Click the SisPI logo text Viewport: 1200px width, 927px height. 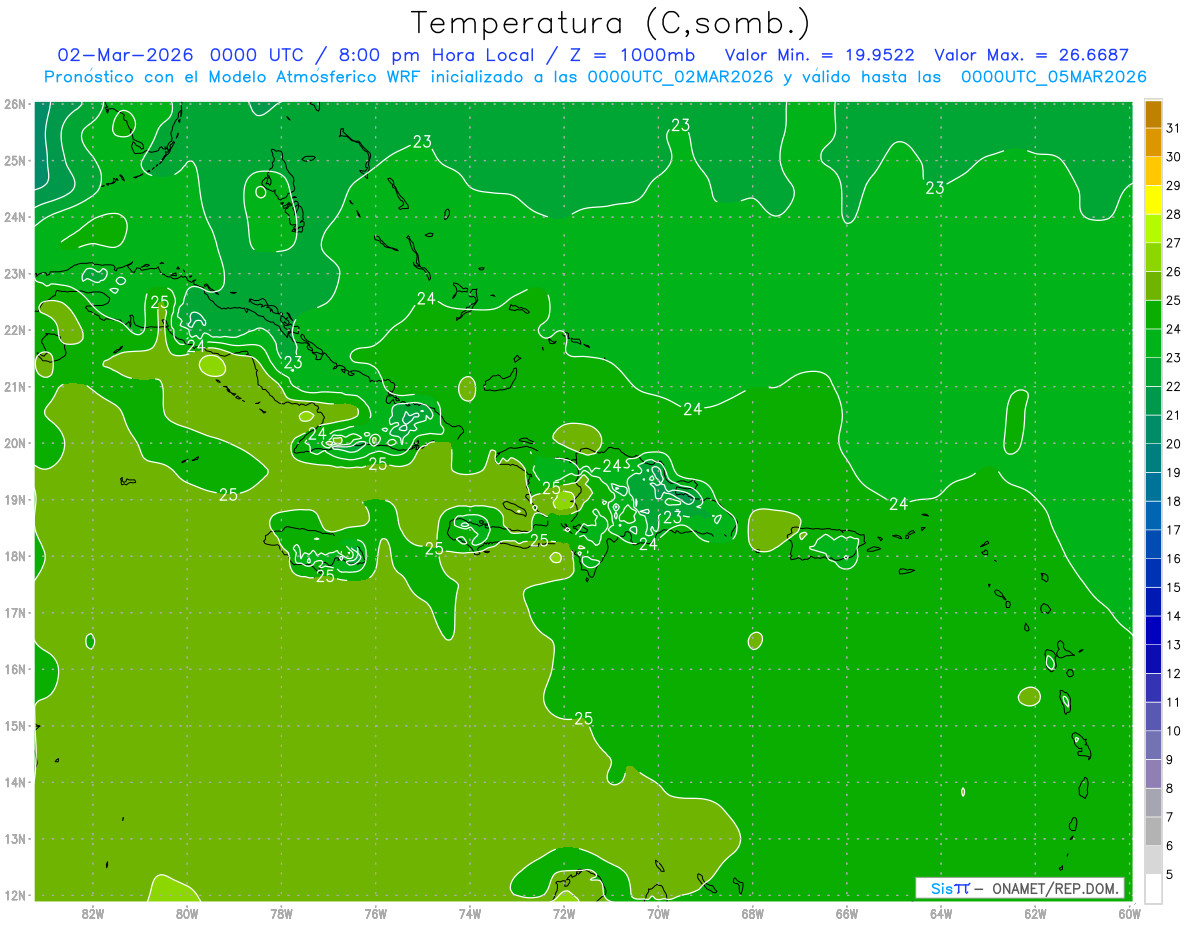pyautogui.click(x=950, y=888)
